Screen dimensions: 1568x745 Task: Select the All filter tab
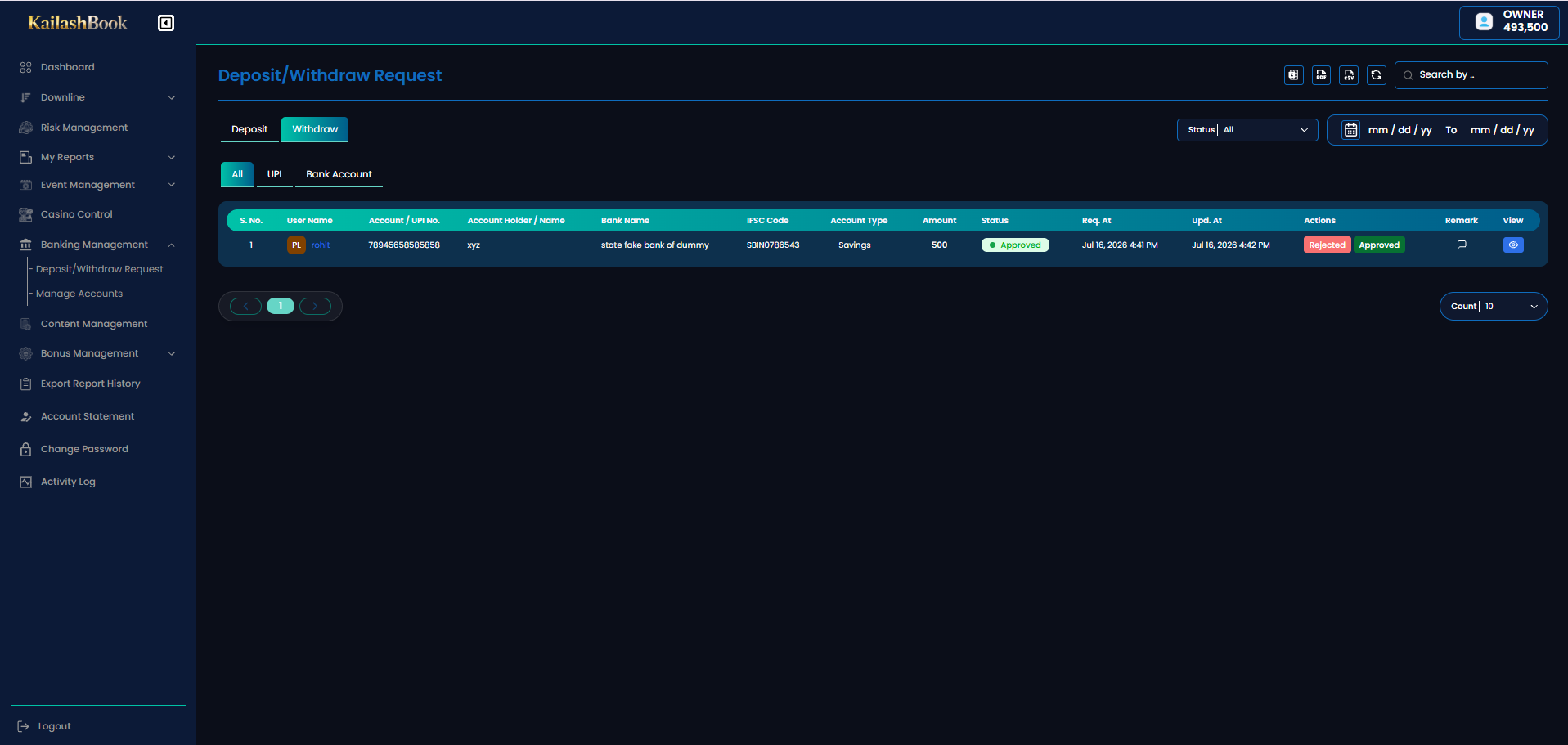[237, 174]
